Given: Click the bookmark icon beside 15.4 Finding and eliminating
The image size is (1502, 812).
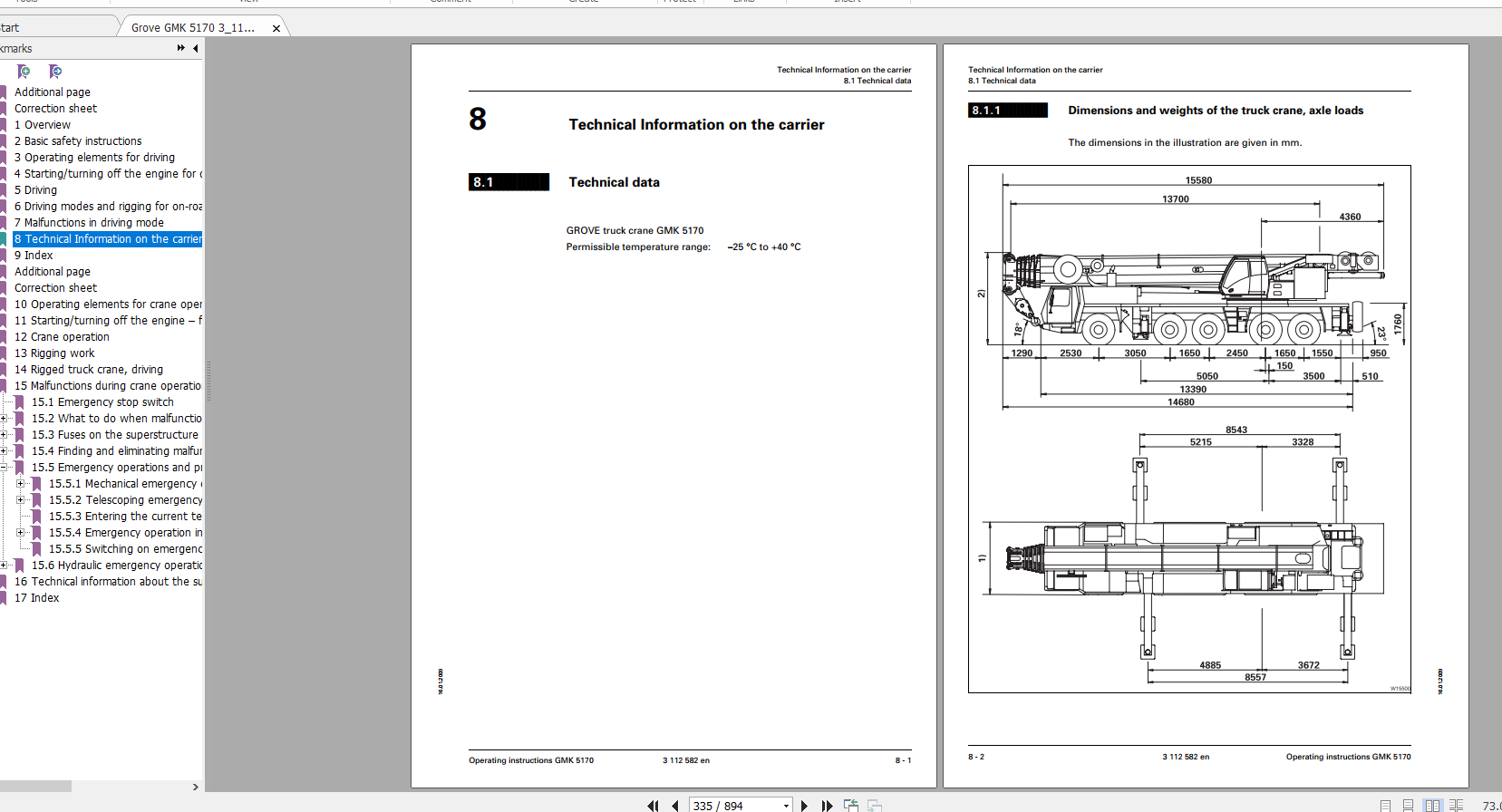Looking at the screenshot, I should [x=19, y=451].
